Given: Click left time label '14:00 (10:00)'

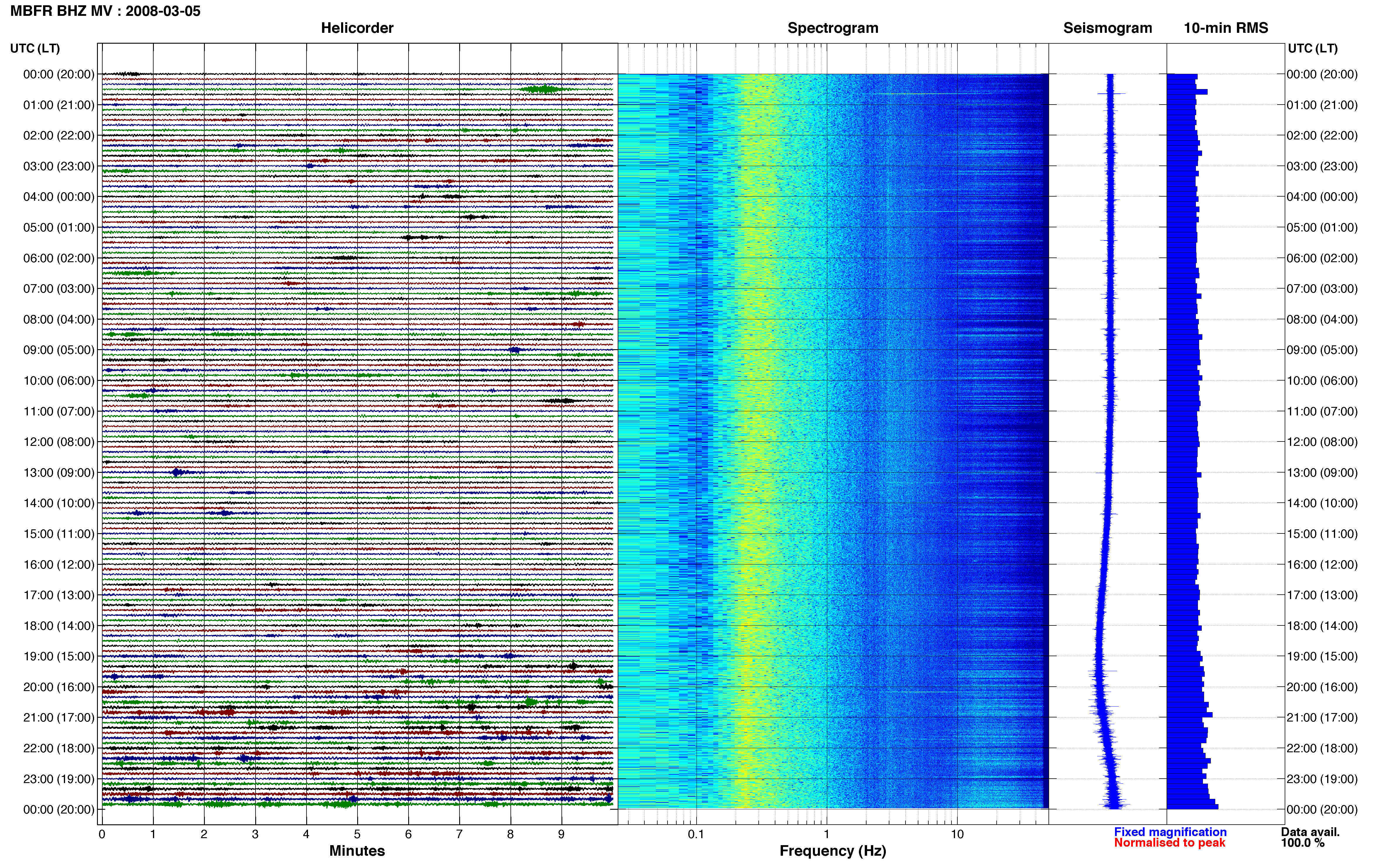Looking at the screenshot, I should 59,504.
